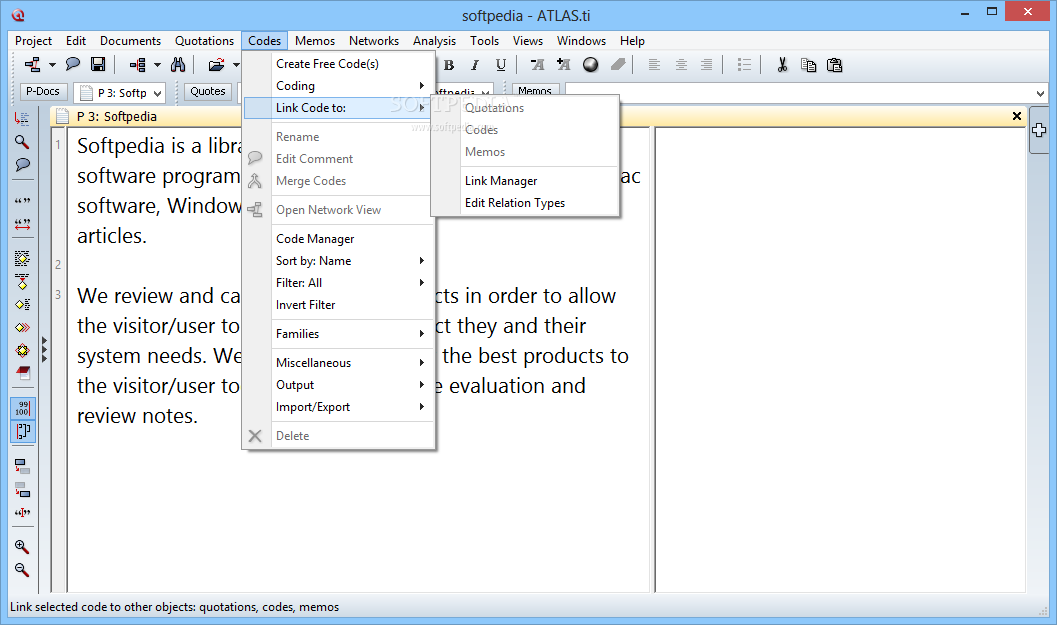
Task: Click the decrease font size icon
Action: [x=537, y=65]
